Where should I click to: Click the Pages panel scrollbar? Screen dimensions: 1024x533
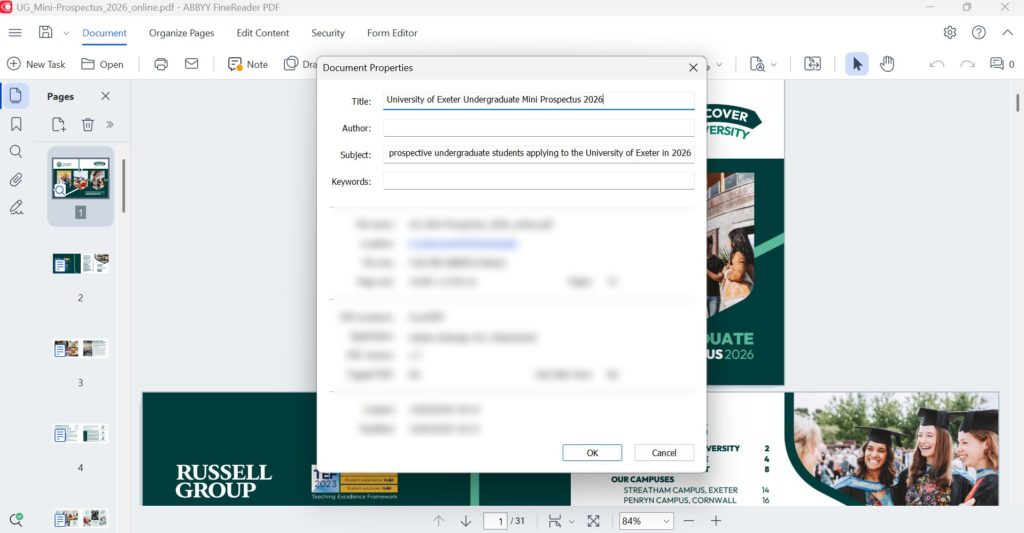(x=123, y=186)
